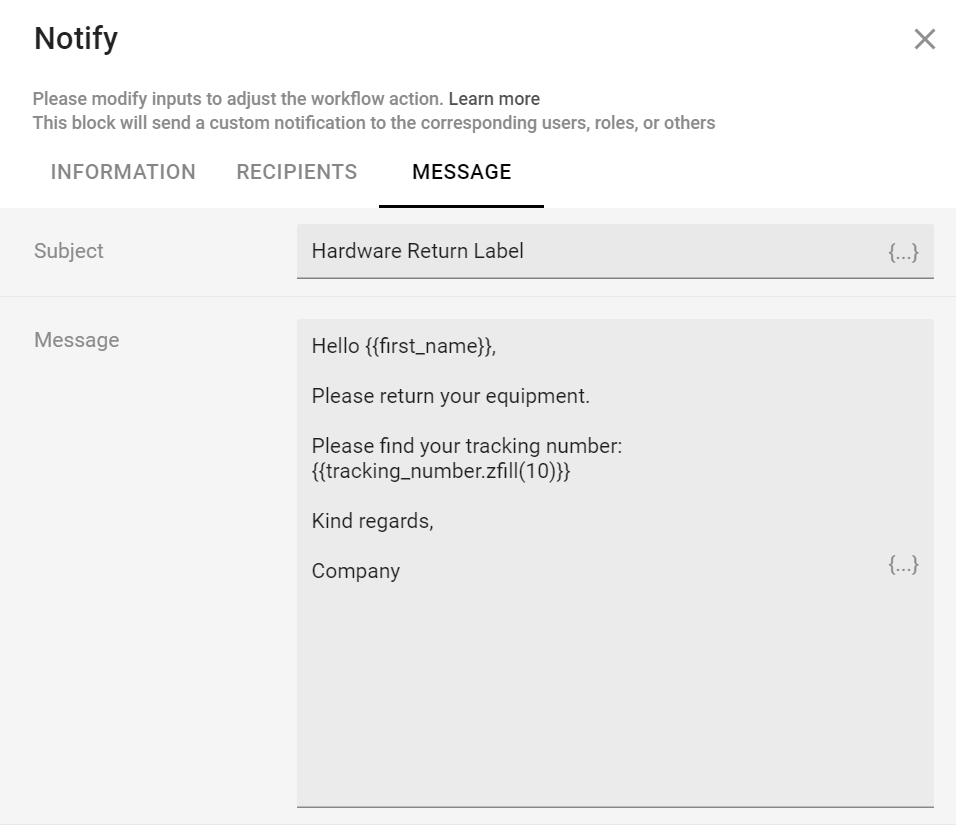Open the Learn more link

pos(494,99)
